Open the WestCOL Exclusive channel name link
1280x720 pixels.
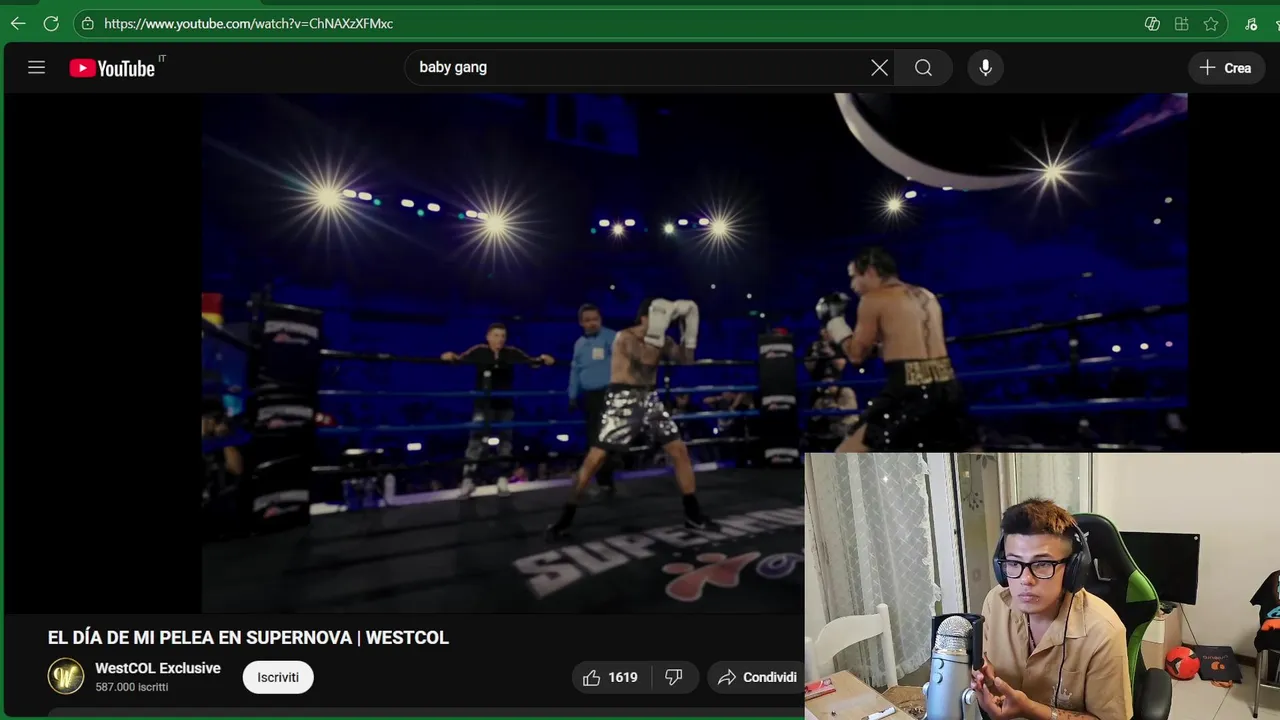[158, 668]
